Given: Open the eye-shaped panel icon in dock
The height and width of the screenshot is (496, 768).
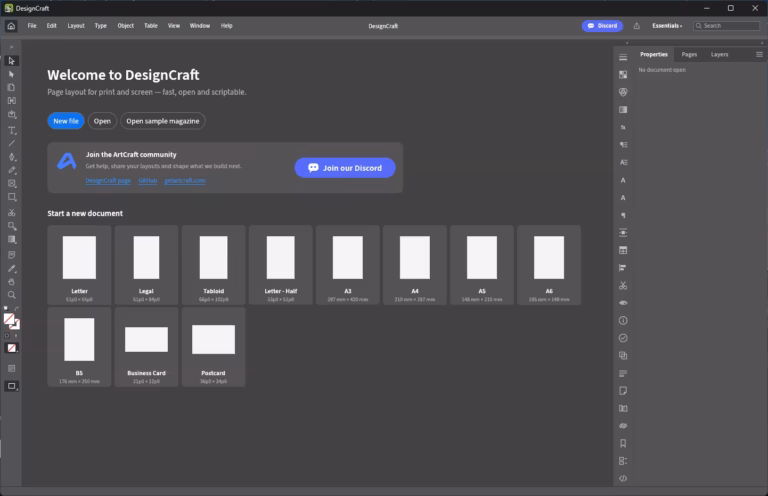Looking at the screenshot, I should 623,303.
